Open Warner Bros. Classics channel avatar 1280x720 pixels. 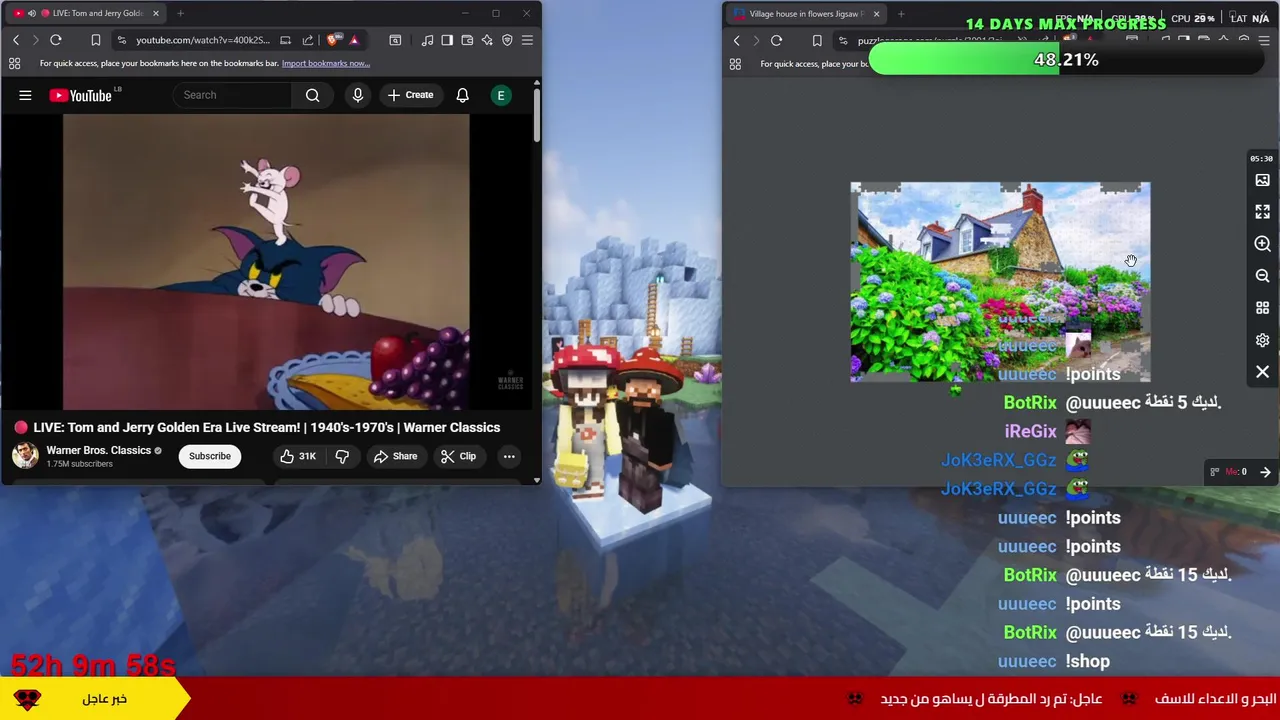(25, 456)
